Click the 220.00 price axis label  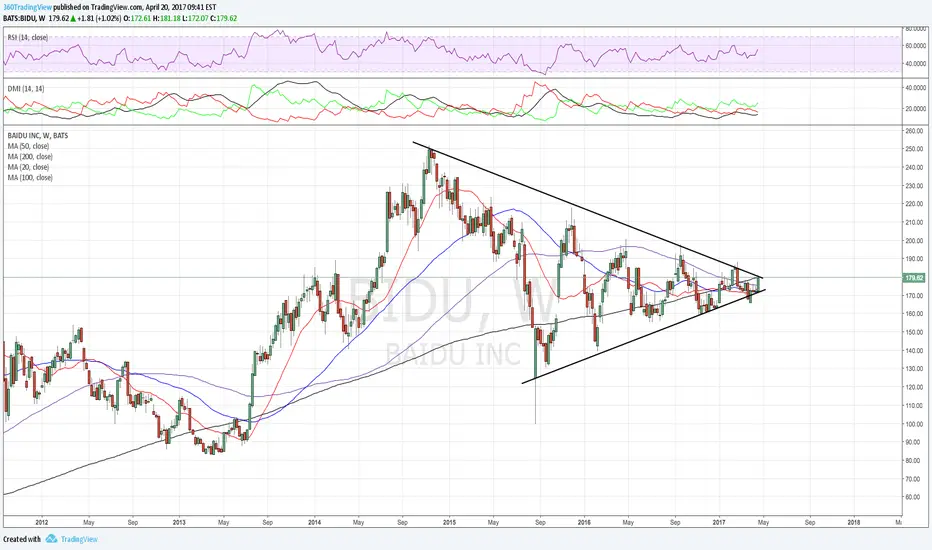pyautogui.click(x=914, y=204)
